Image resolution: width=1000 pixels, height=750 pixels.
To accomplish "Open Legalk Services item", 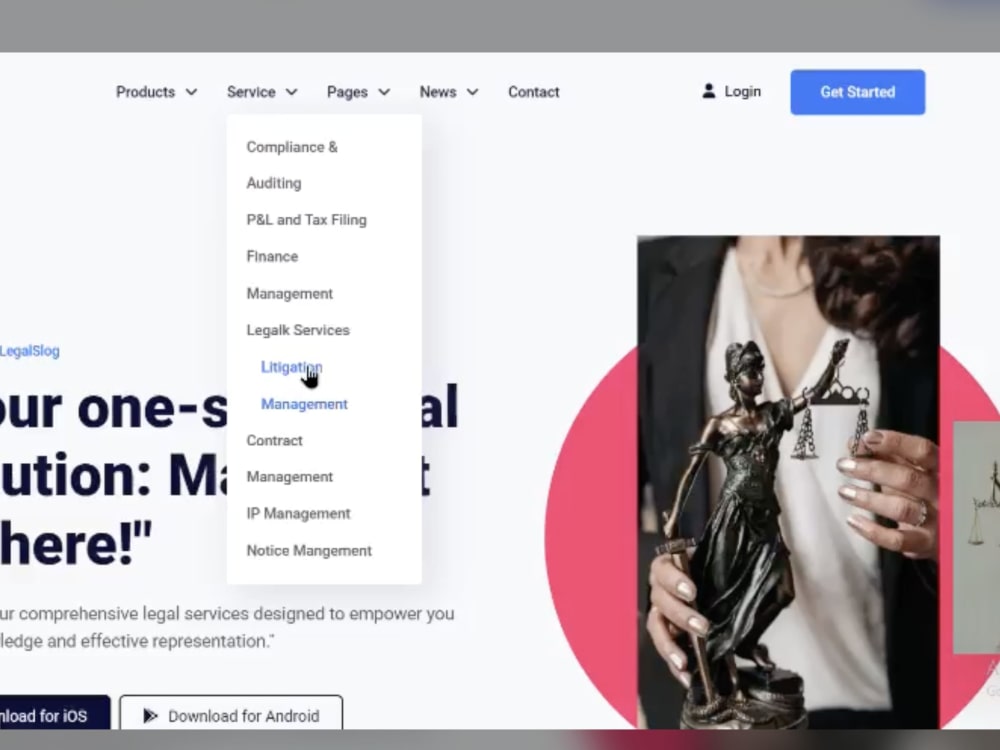I will [298, 330].
